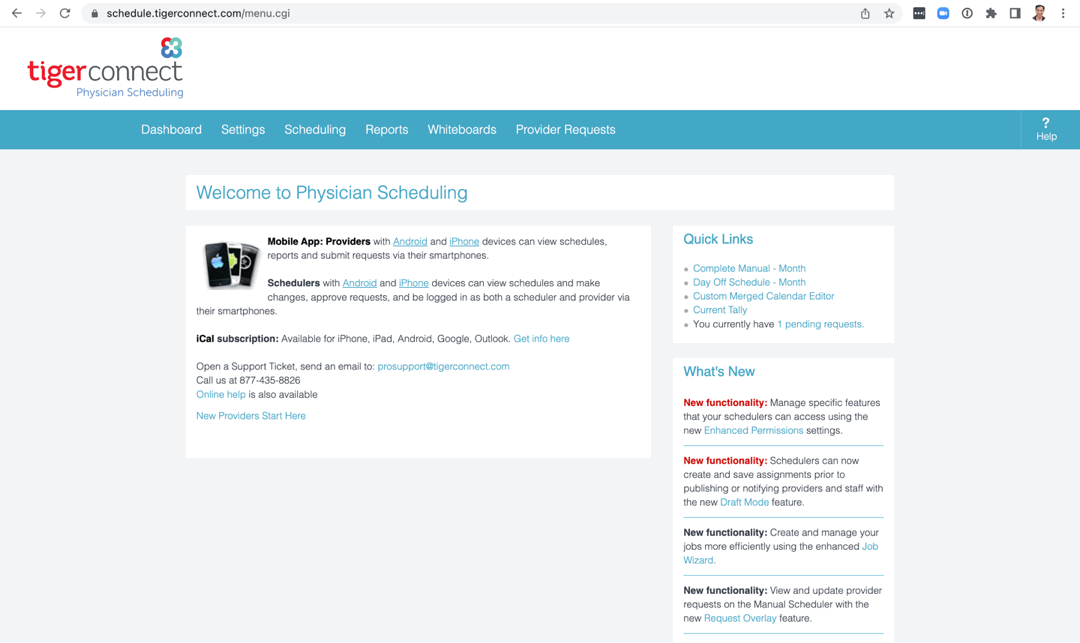Open the Enhanced Permissions link

(754, 430)
